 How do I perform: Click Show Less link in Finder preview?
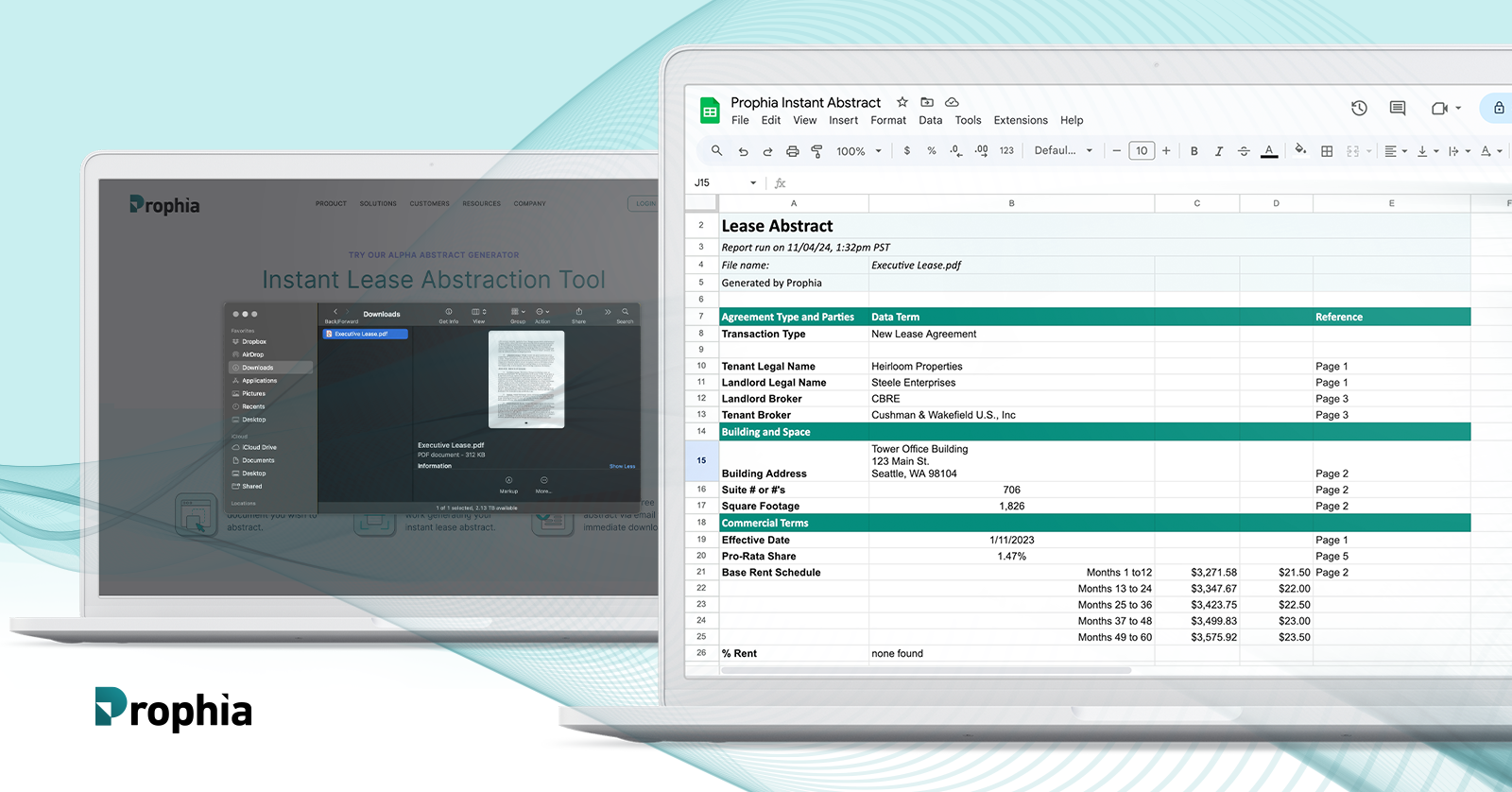pos(622,466)
